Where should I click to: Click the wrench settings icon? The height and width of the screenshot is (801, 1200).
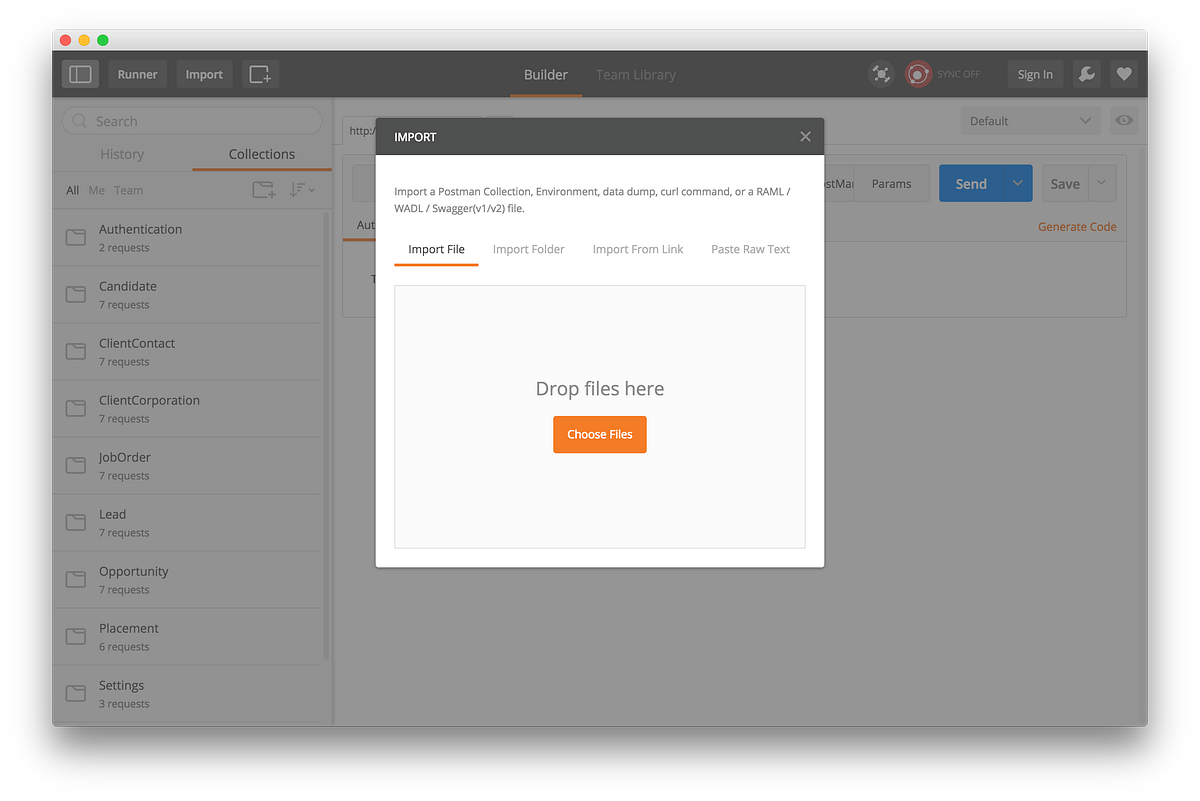click(1086, 74)
